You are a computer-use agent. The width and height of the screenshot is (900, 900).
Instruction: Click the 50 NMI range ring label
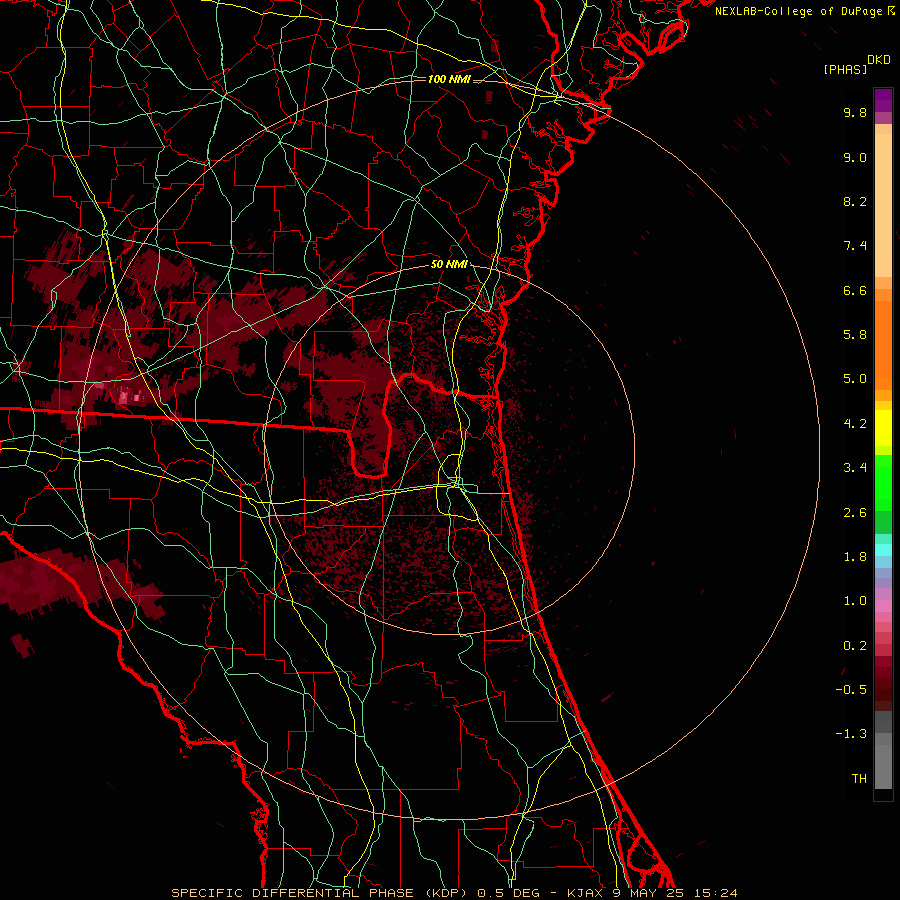coord(449,265)
